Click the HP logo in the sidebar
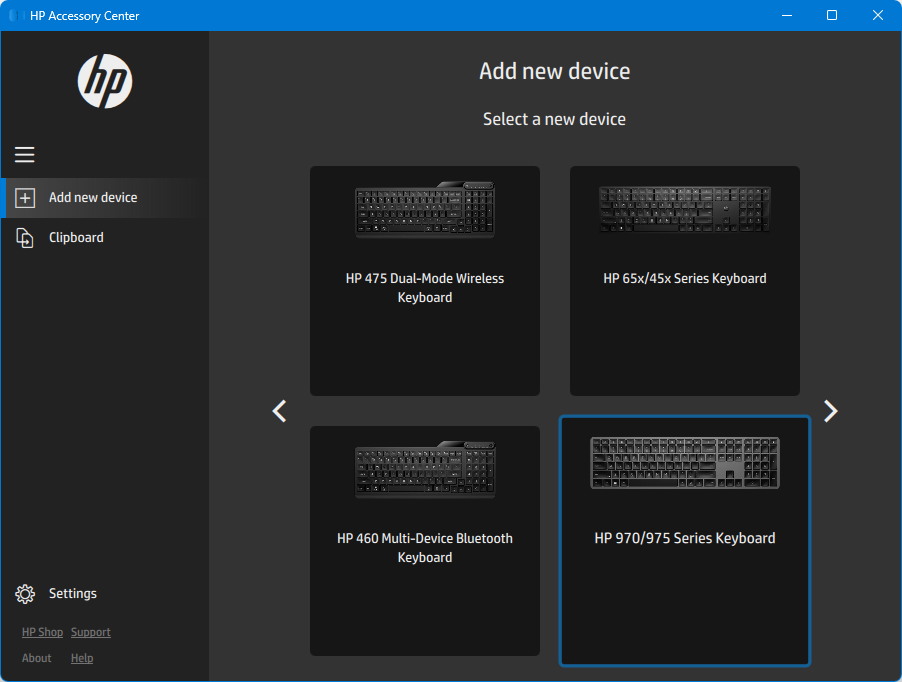902x682 pixels. click(x=103, y=81)
